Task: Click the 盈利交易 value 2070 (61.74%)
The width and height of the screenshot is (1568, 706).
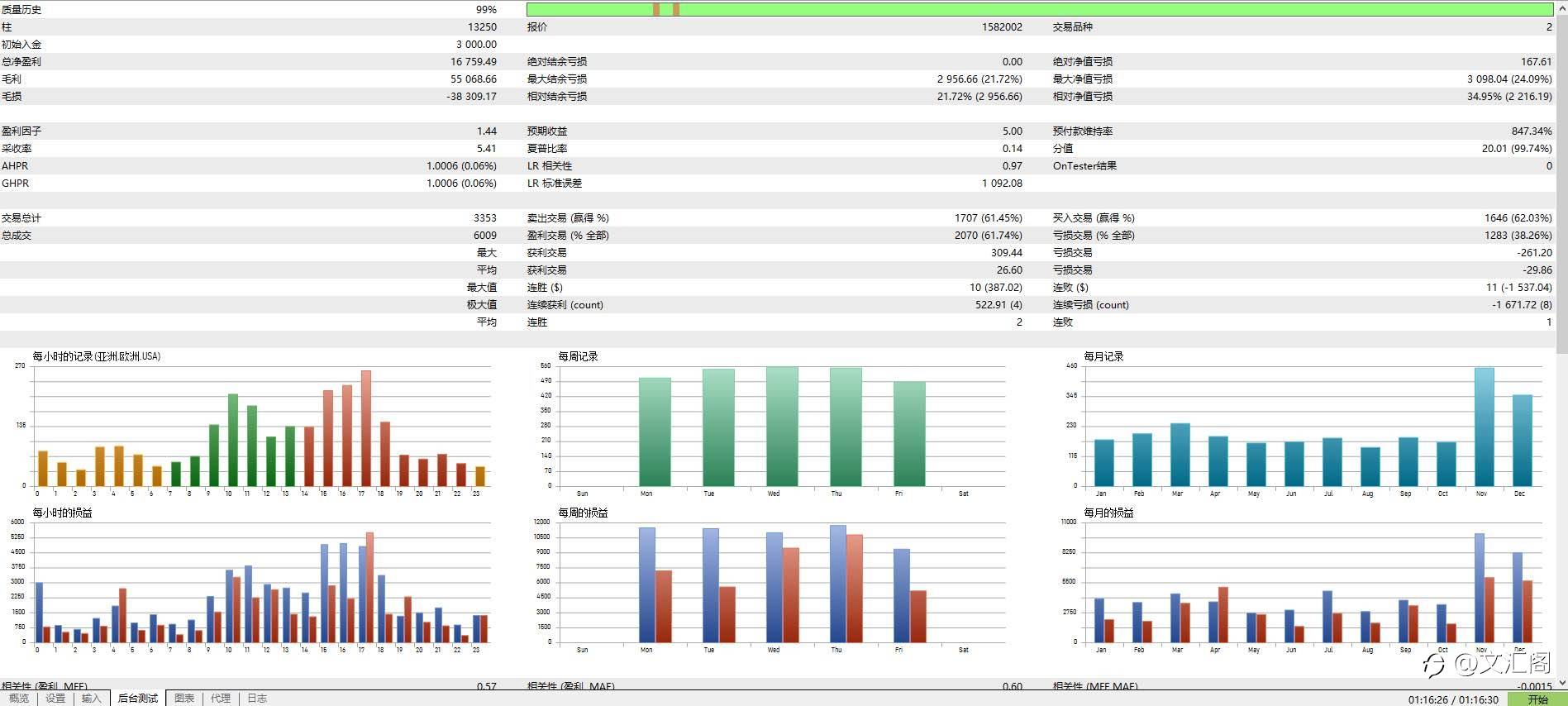Action: click(x=988, y=236)
